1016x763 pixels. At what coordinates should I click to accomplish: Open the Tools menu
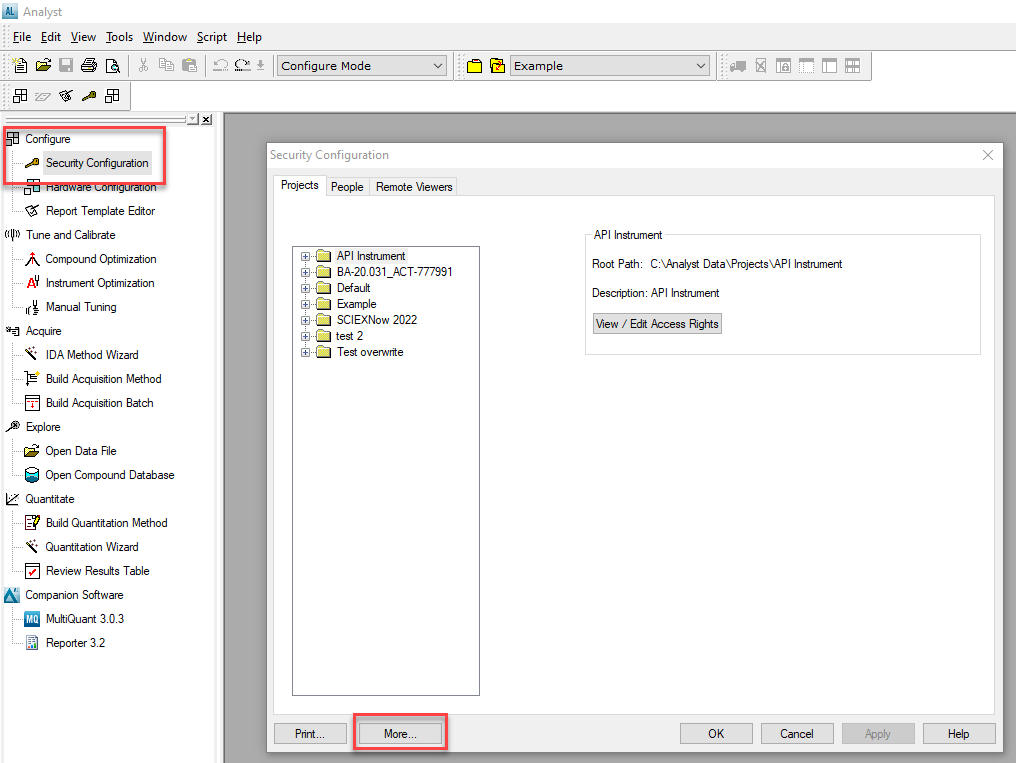pyautogui.click(x=119, y=37)
